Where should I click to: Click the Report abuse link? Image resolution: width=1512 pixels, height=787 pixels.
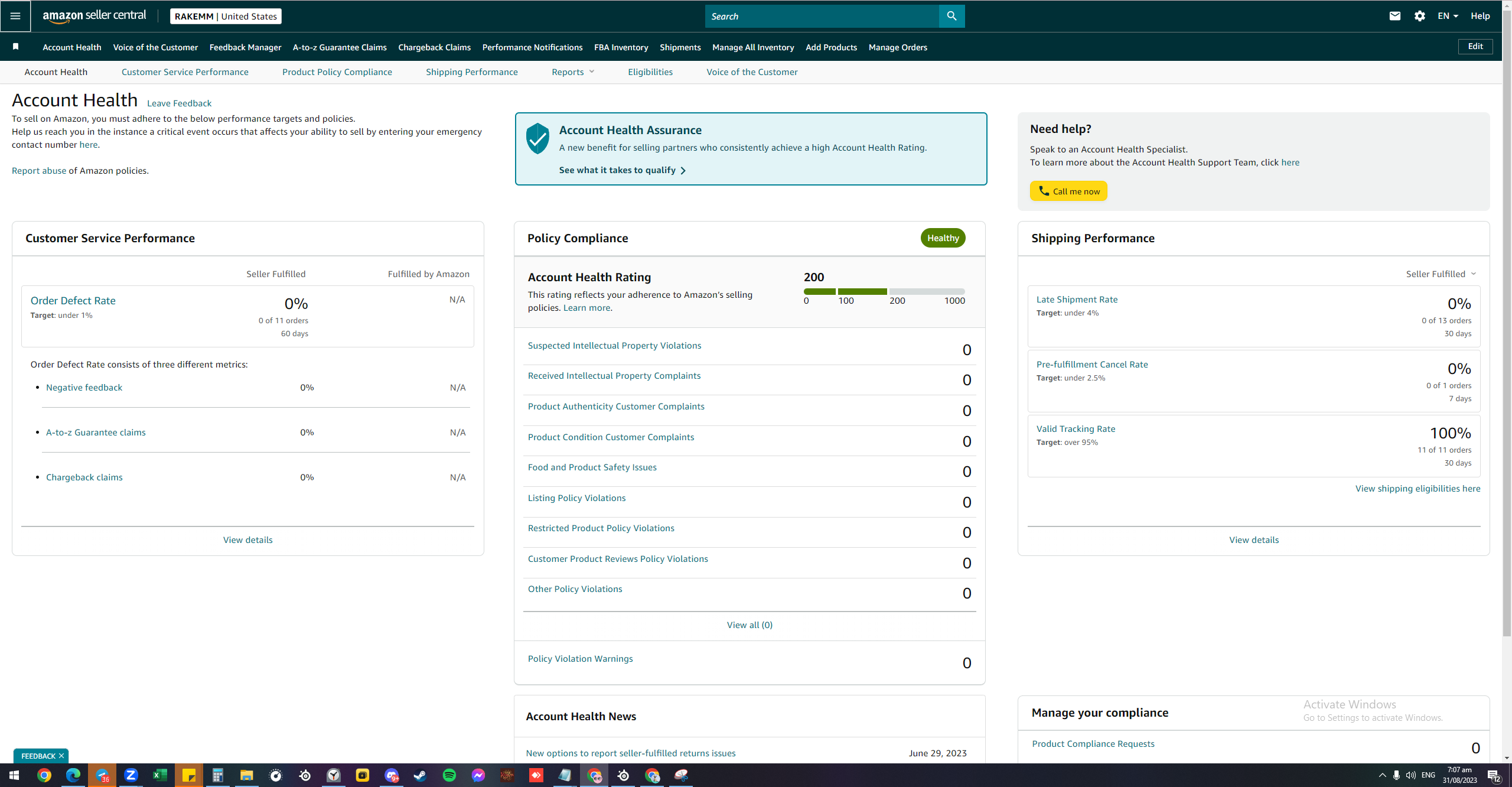[x=39, y=171]
